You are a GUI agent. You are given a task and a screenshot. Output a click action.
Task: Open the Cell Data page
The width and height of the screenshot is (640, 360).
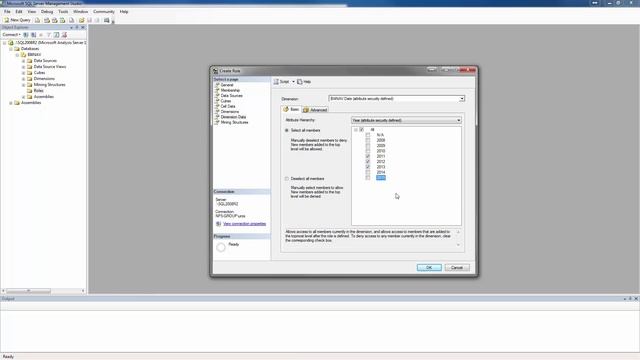(x=228, y=106)
